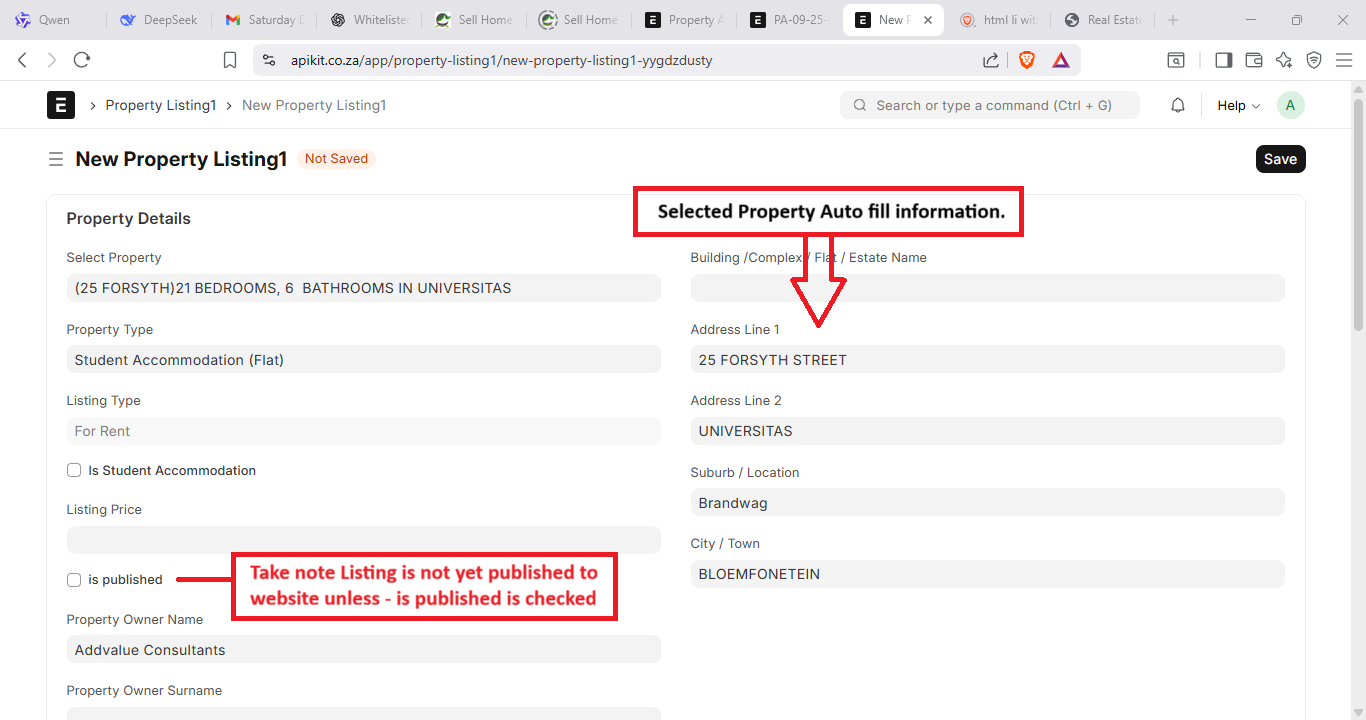1366x720 pixels.
Task: Enable the is published checkbox
Action: [x=74, y=580]
